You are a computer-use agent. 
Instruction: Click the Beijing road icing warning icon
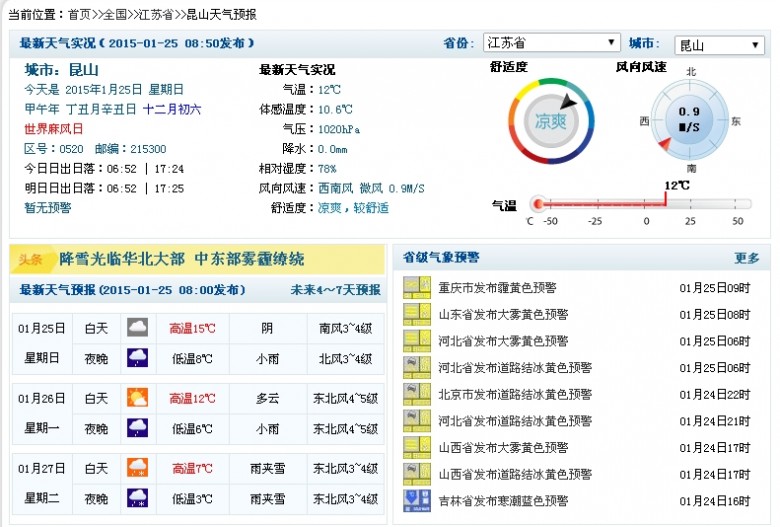[416, 394]
